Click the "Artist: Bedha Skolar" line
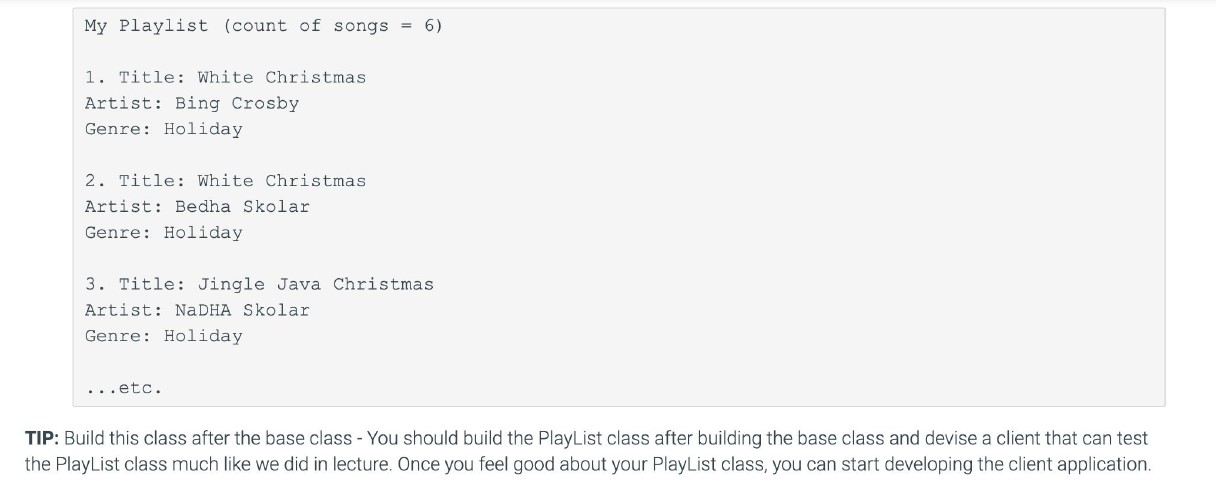This screenshot has width=1216, height=489. coord(197,207)
